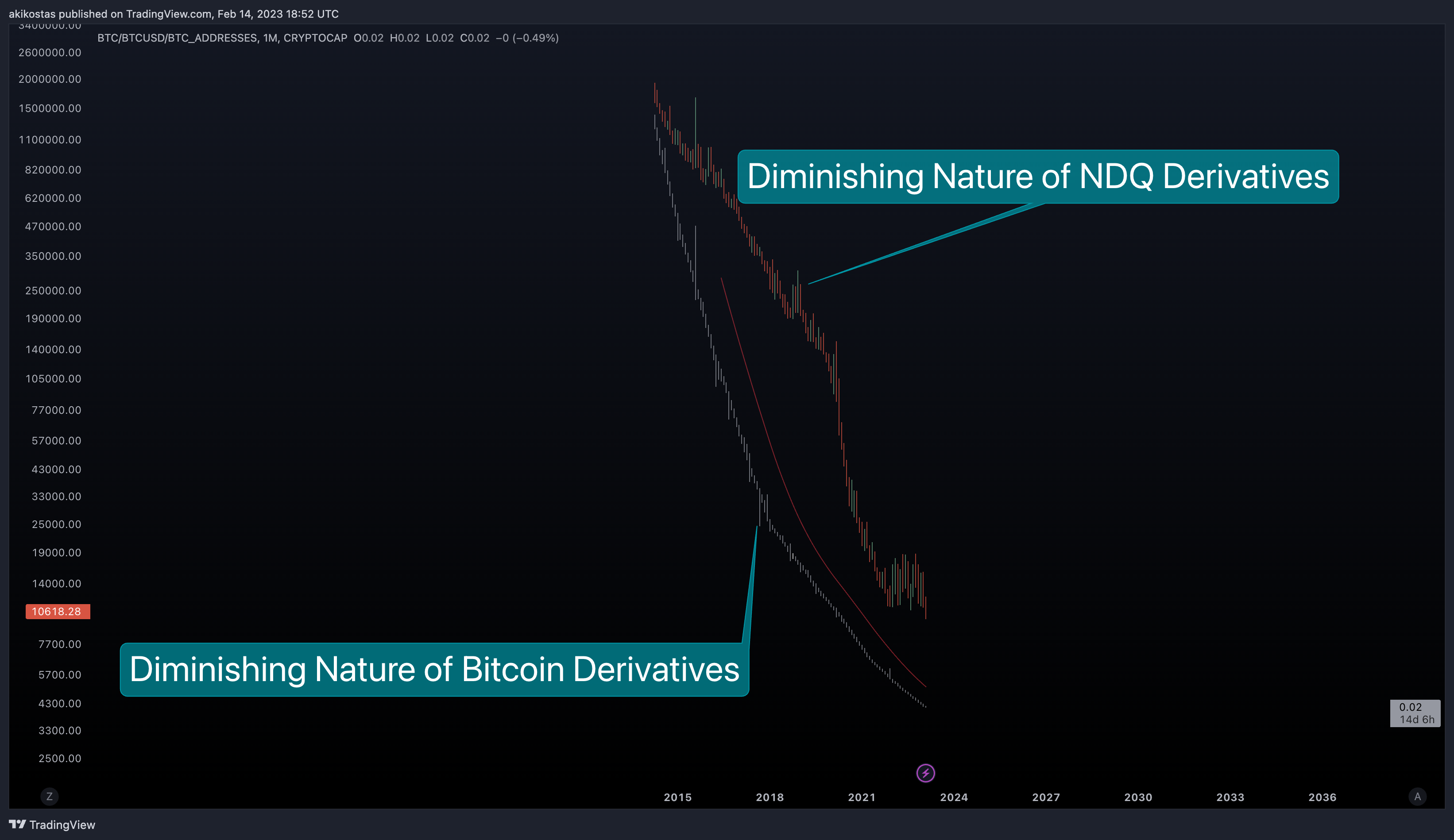
Task: Click the 105000.00 price axis label
Action: tap(53, 378)
